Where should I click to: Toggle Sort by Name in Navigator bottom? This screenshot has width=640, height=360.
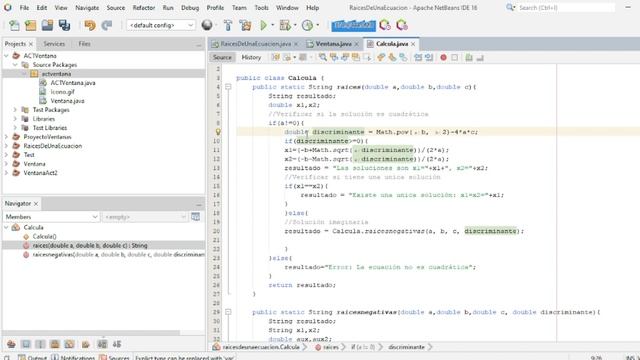(x=102, y=344)
